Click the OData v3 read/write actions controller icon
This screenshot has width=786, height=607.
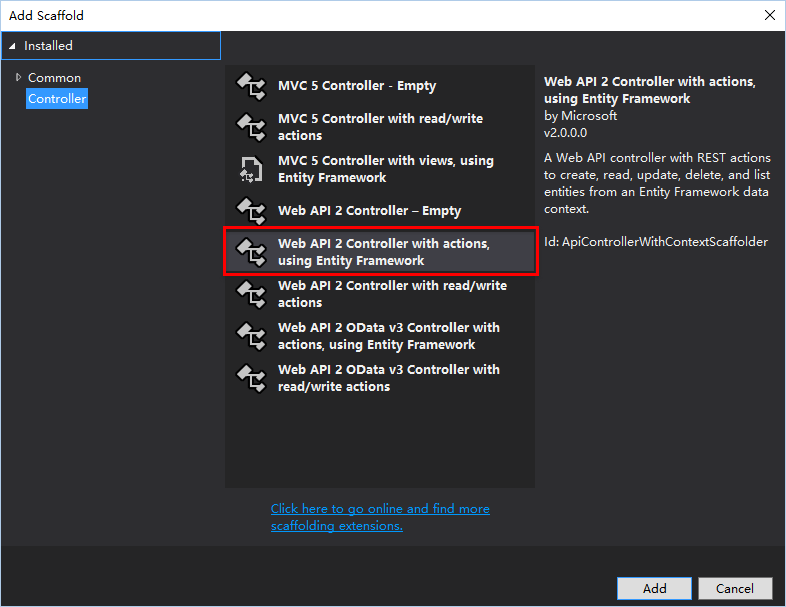(x=250, y=378)
